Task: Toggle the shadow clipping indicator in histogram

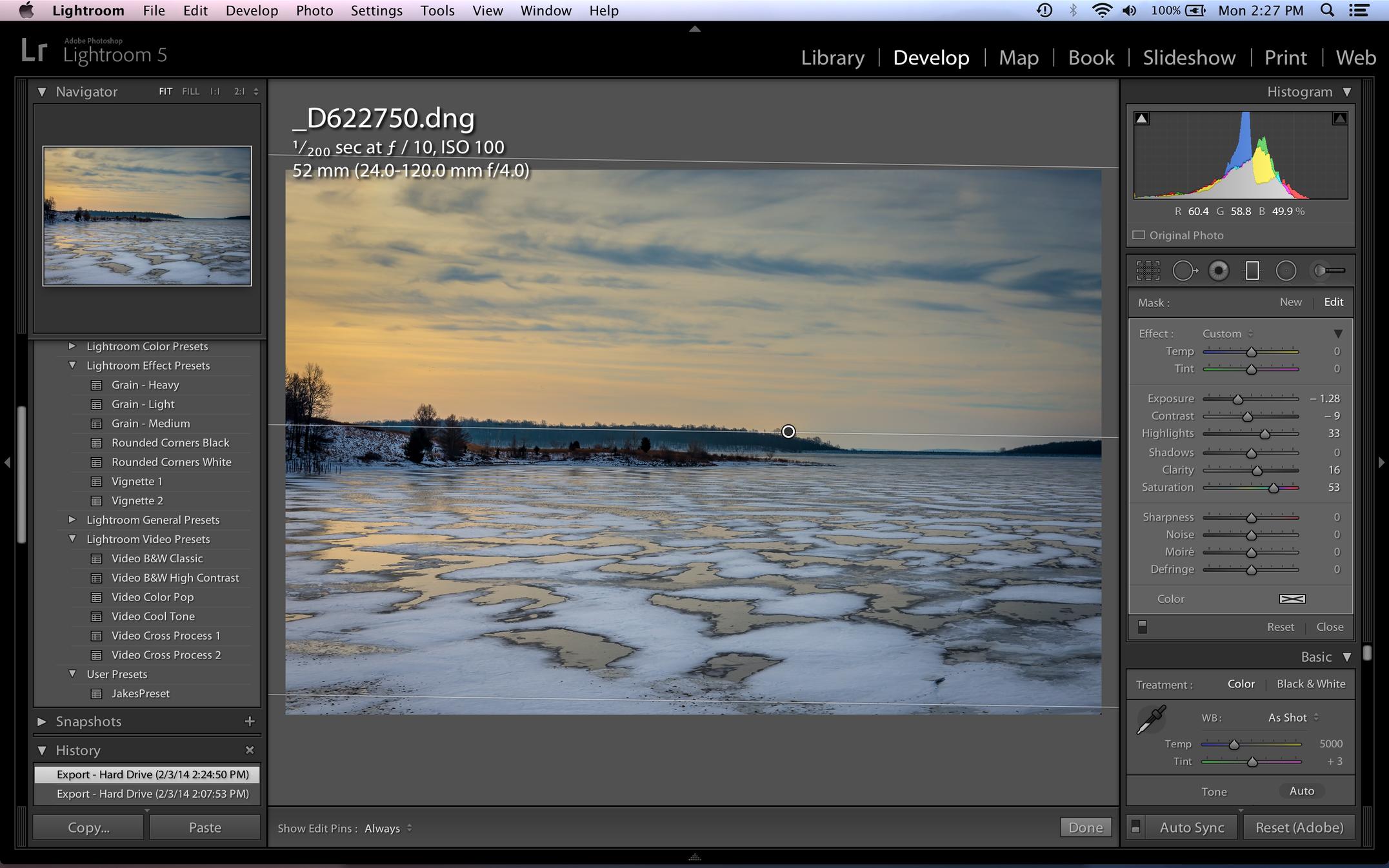Action: click(x=1142, y=119)
